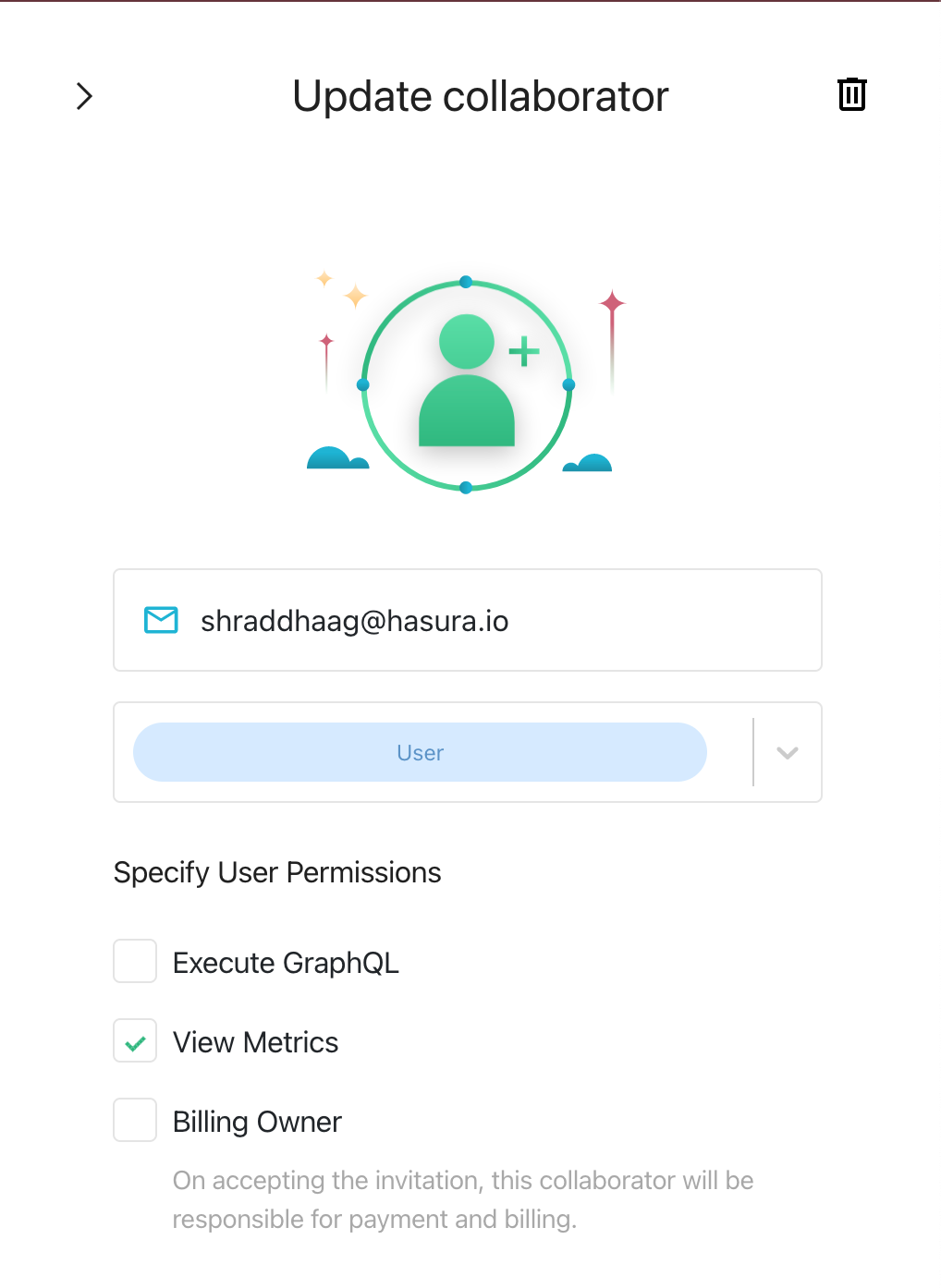Image resolution: width=941 pixels, height=1288 pixels.
Task: Enable the Billing Owner permission
Action: click(134, 1120)
